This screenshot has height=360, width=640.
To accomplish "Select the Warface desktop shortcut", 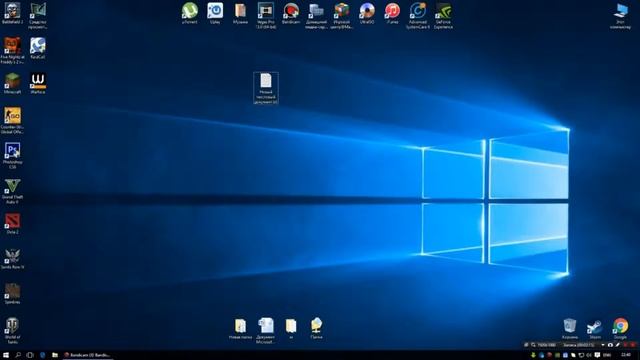I will tap(38, 83).
